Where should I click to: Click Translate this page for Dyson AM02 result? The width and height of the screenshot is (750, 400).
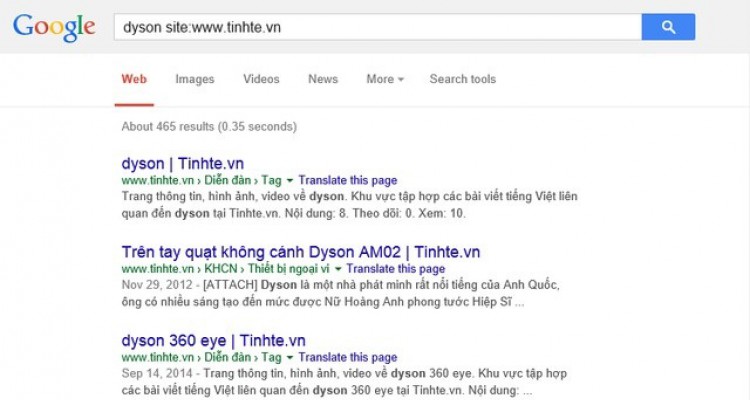(396, 269)
